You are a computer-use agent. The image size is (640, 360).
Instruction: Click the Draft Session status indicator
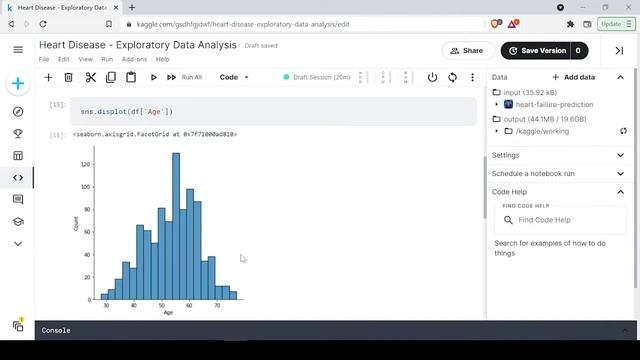click(x=317, y=77)
